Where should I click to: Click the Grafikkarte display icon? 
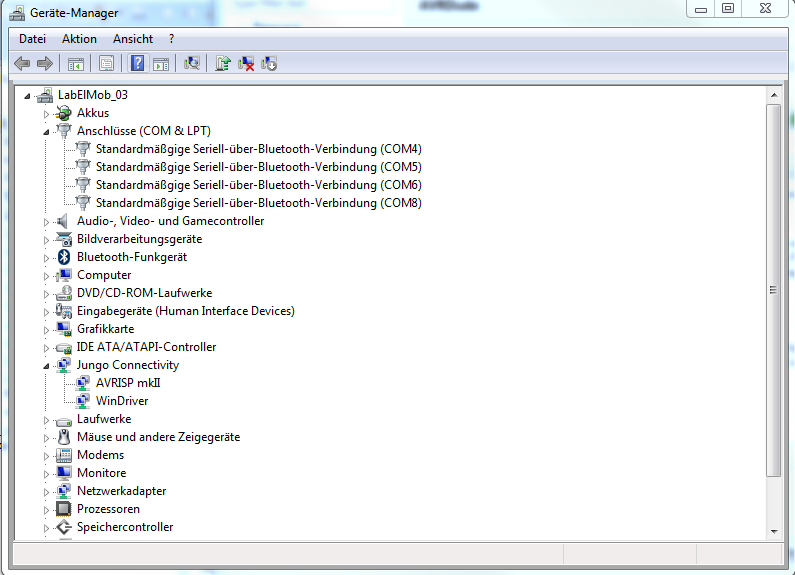click(64, 329)
